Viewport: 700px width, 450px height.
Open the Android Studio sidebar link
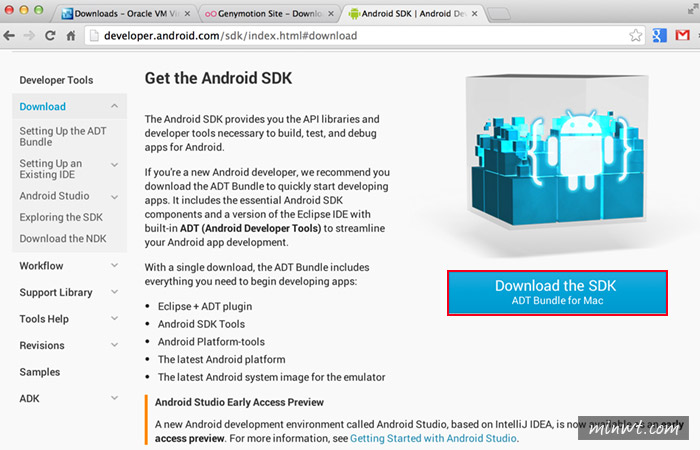(54, 196)
